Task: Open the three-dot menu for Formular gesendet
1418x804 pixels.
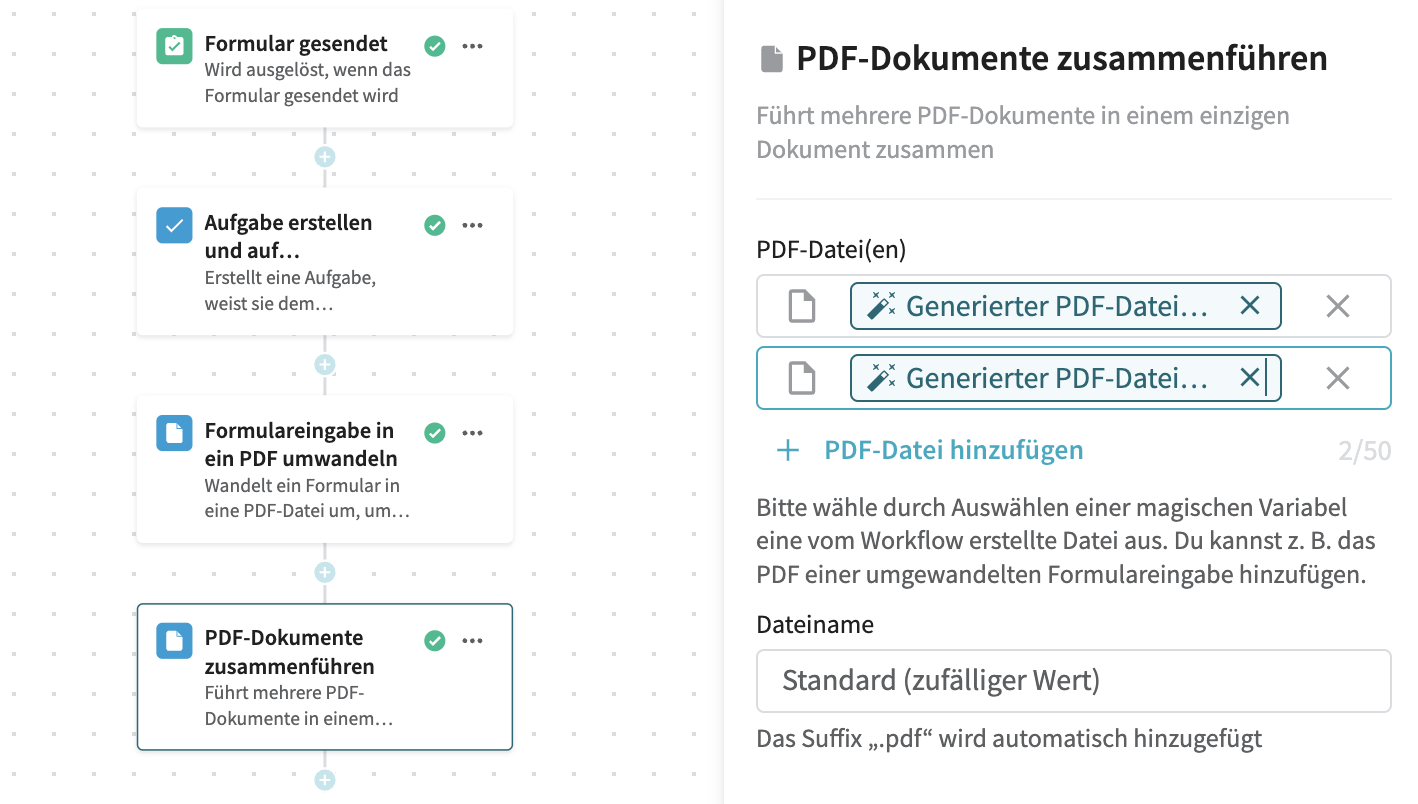Action: coord(473,46)
